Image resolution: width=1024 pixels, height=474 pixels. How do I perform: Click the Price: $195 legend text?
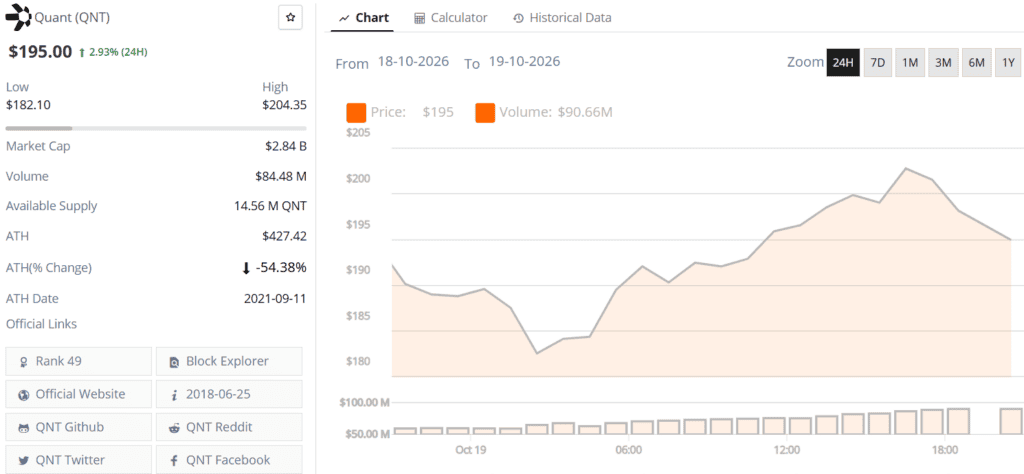[412, 112]
